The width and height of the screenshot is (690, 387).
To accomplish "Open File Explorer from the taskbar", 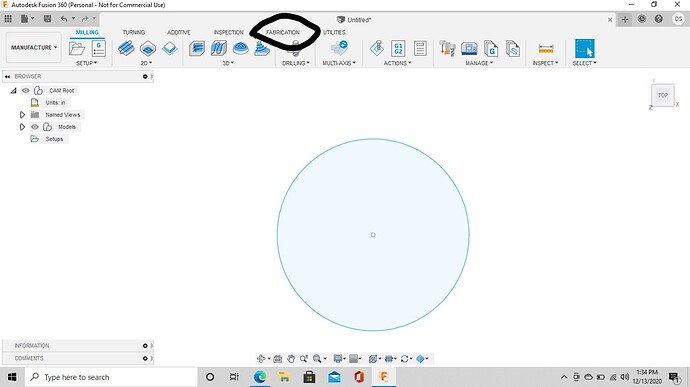I will 284,377.
